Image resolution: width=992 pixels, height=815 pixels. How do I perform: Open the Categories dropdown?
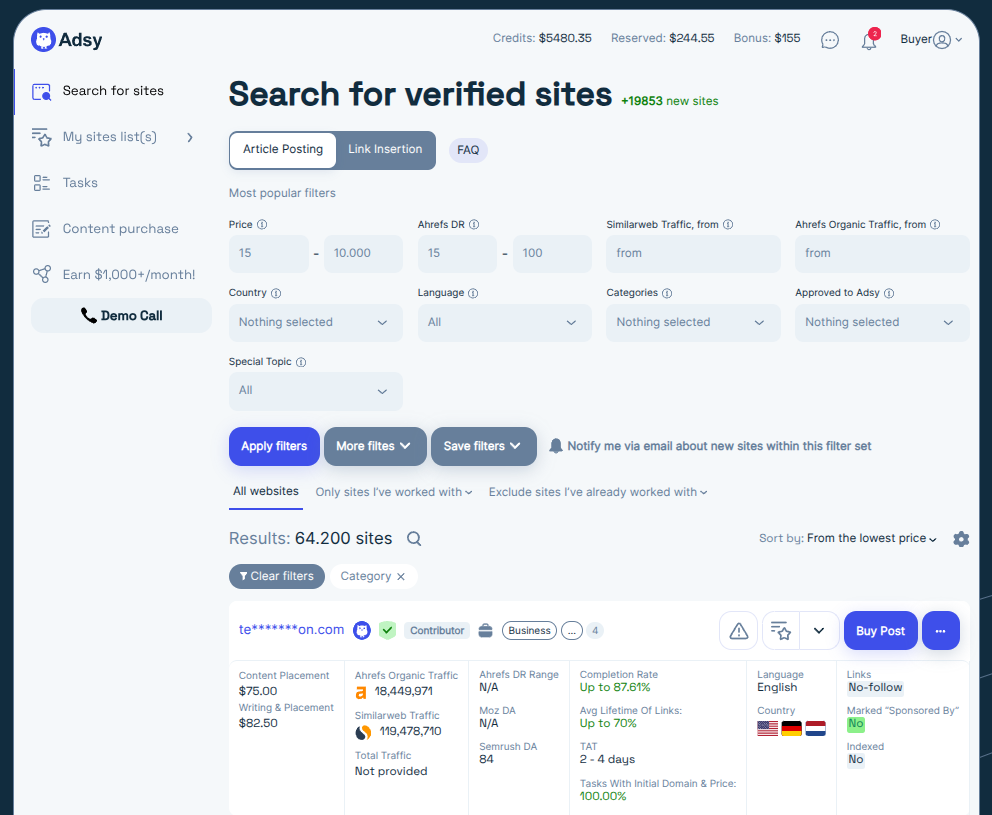(x=692, y=323)
